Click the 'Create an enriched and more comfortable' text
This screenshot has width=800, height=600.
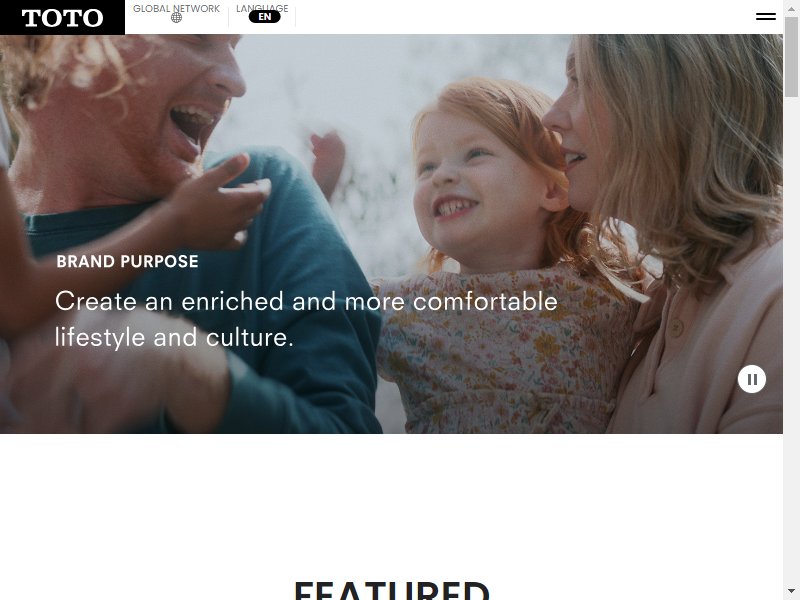306,301
